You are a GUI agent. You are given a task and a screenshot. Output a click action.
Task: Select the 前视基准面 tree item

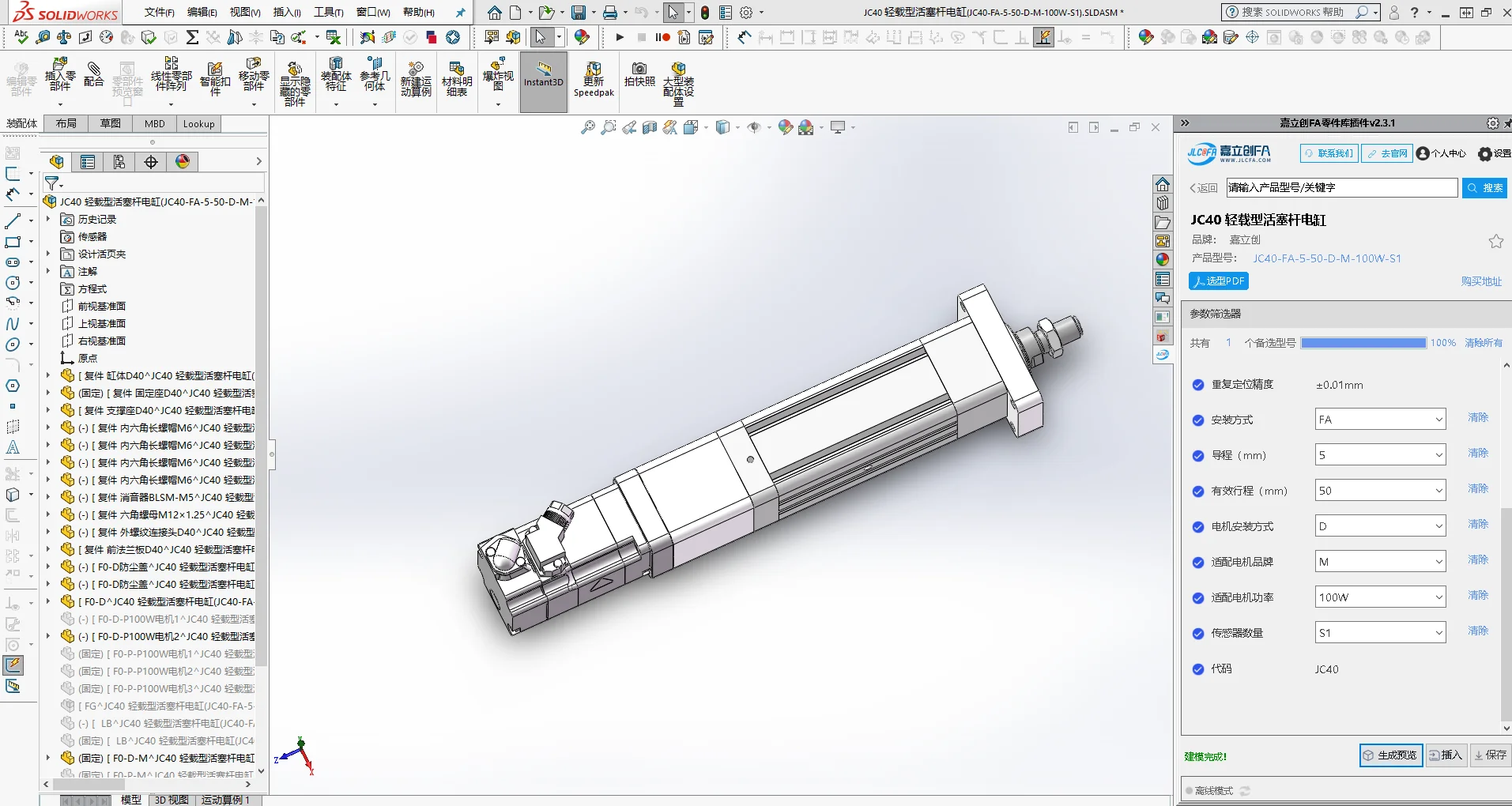[102, 306]
